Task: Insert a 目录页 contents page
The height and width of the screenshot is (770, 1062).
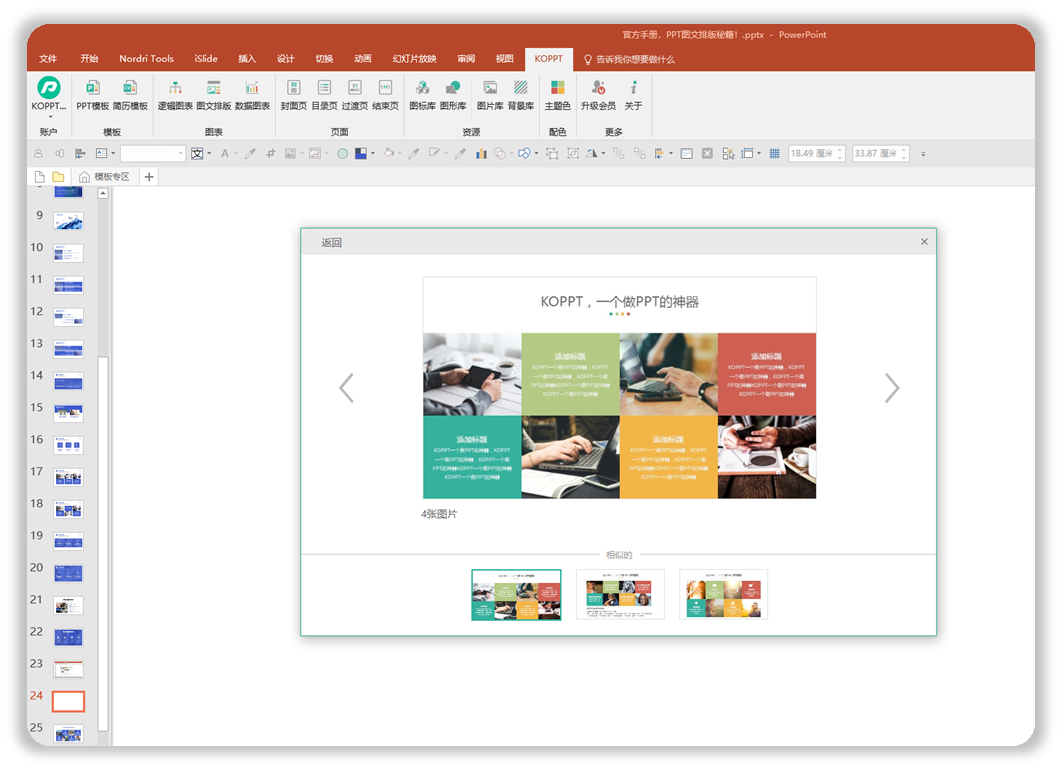Action: click(324, 95)
